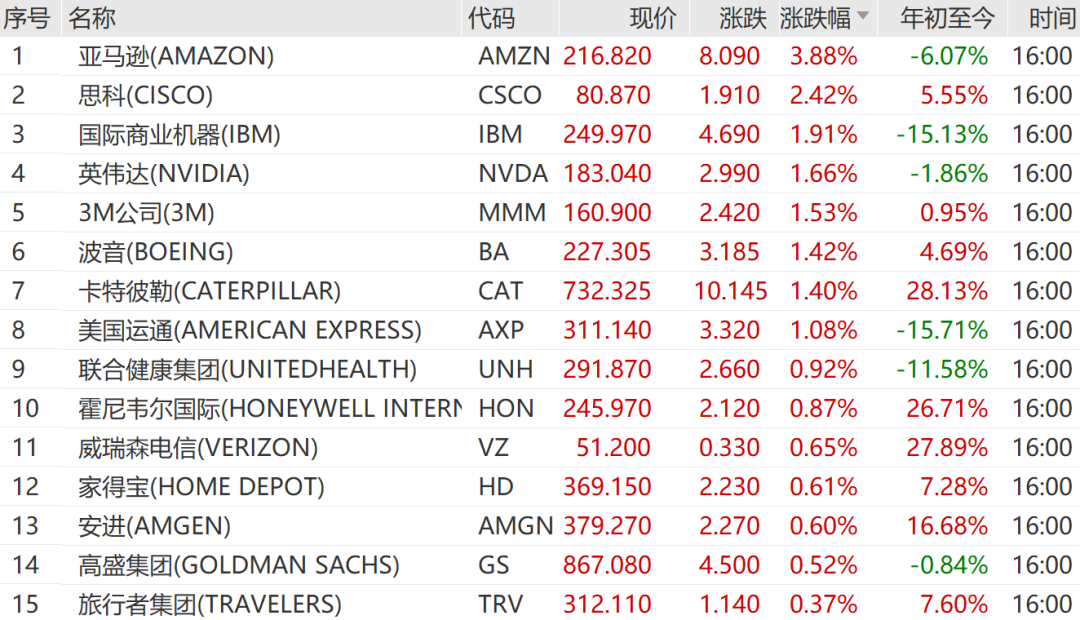Screen dimensions: 1080x620
Task: Select the TRV ticker code
Action: [501, 604]
